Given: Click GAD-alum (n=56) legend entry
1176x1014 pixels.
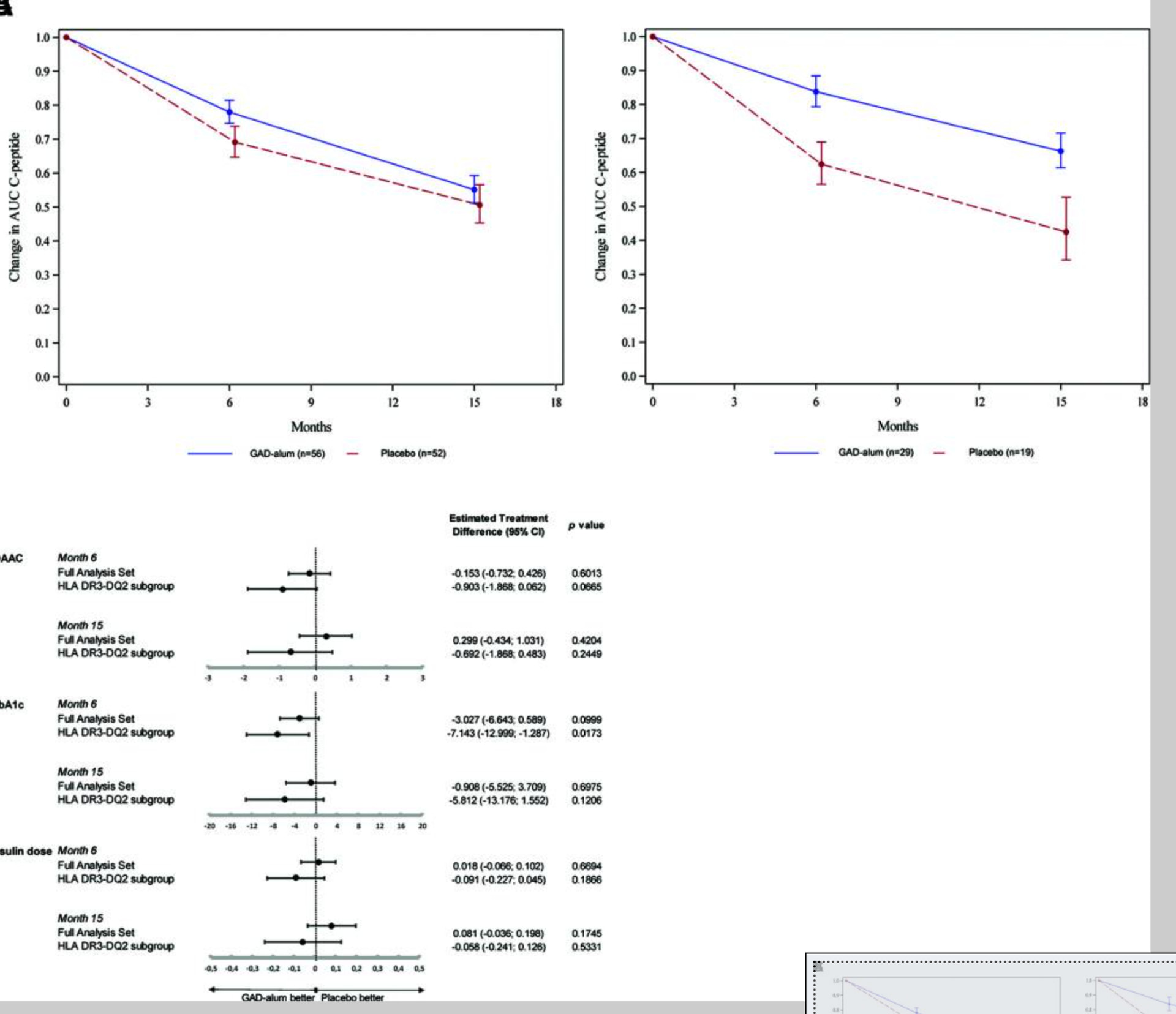Looking at the screenshot, I should 287,454.
